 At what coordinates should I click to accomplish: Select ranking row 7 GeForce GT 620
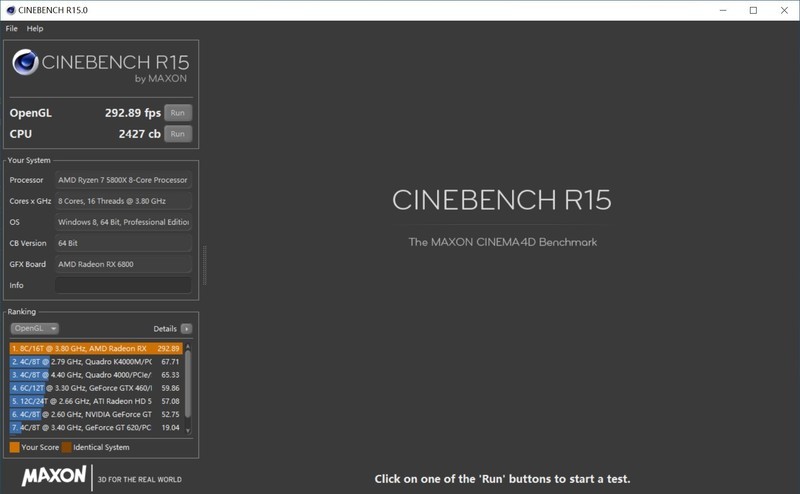pyautogui.click(x=96, y=428)
